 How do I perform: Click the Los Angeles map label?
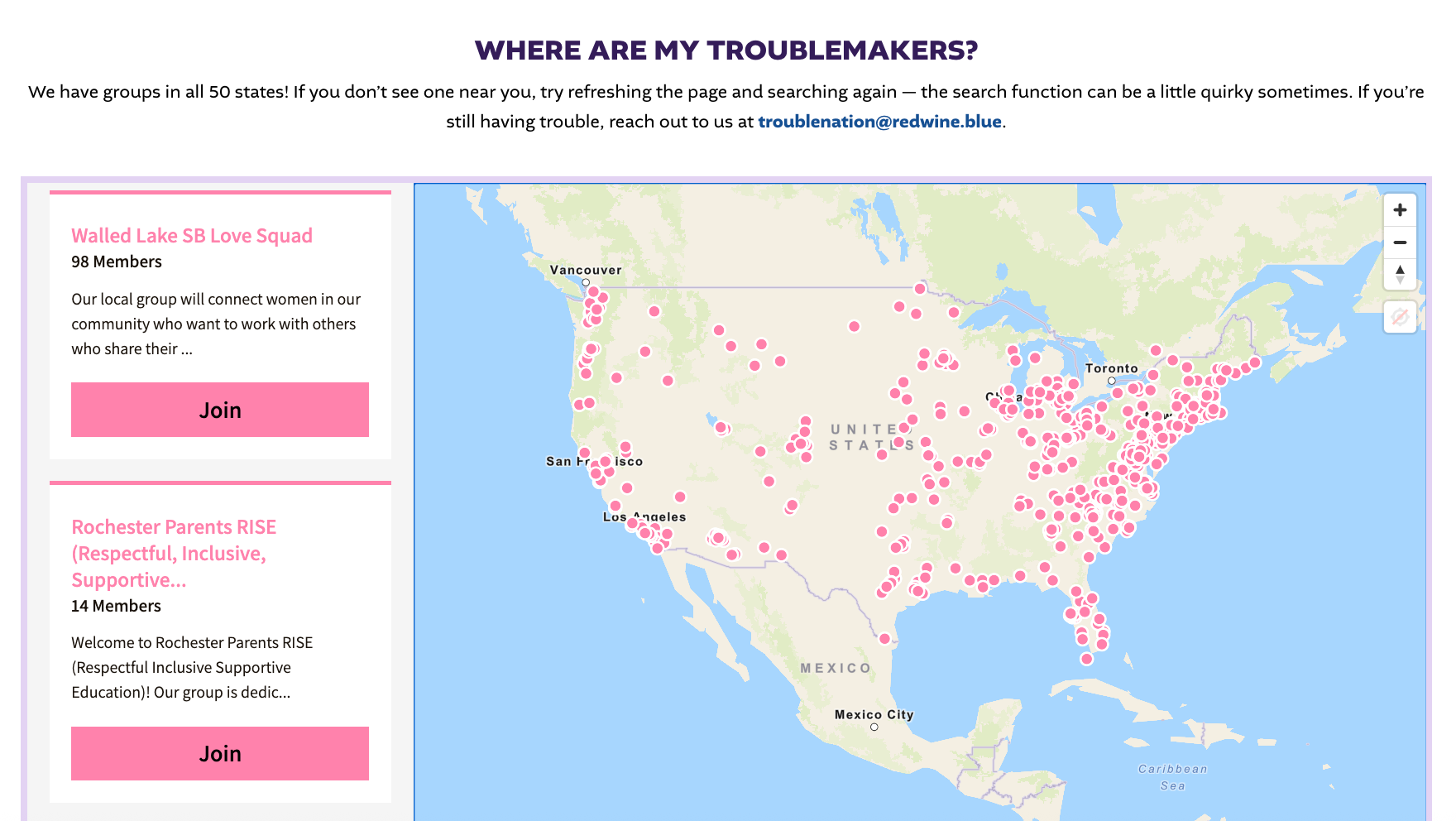644,516
